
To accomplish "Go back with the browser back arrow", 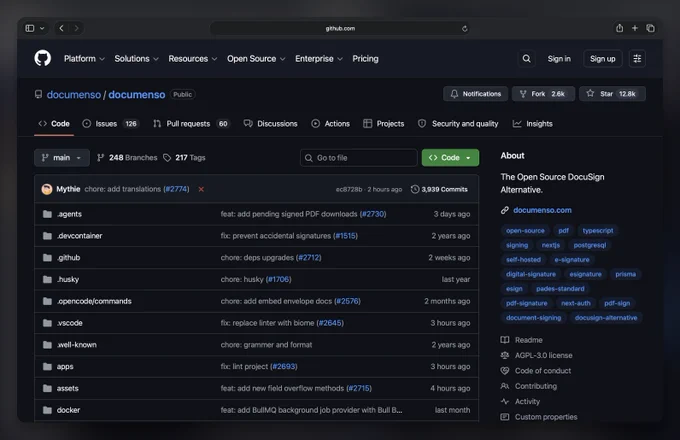I will [x=62, y=28].
